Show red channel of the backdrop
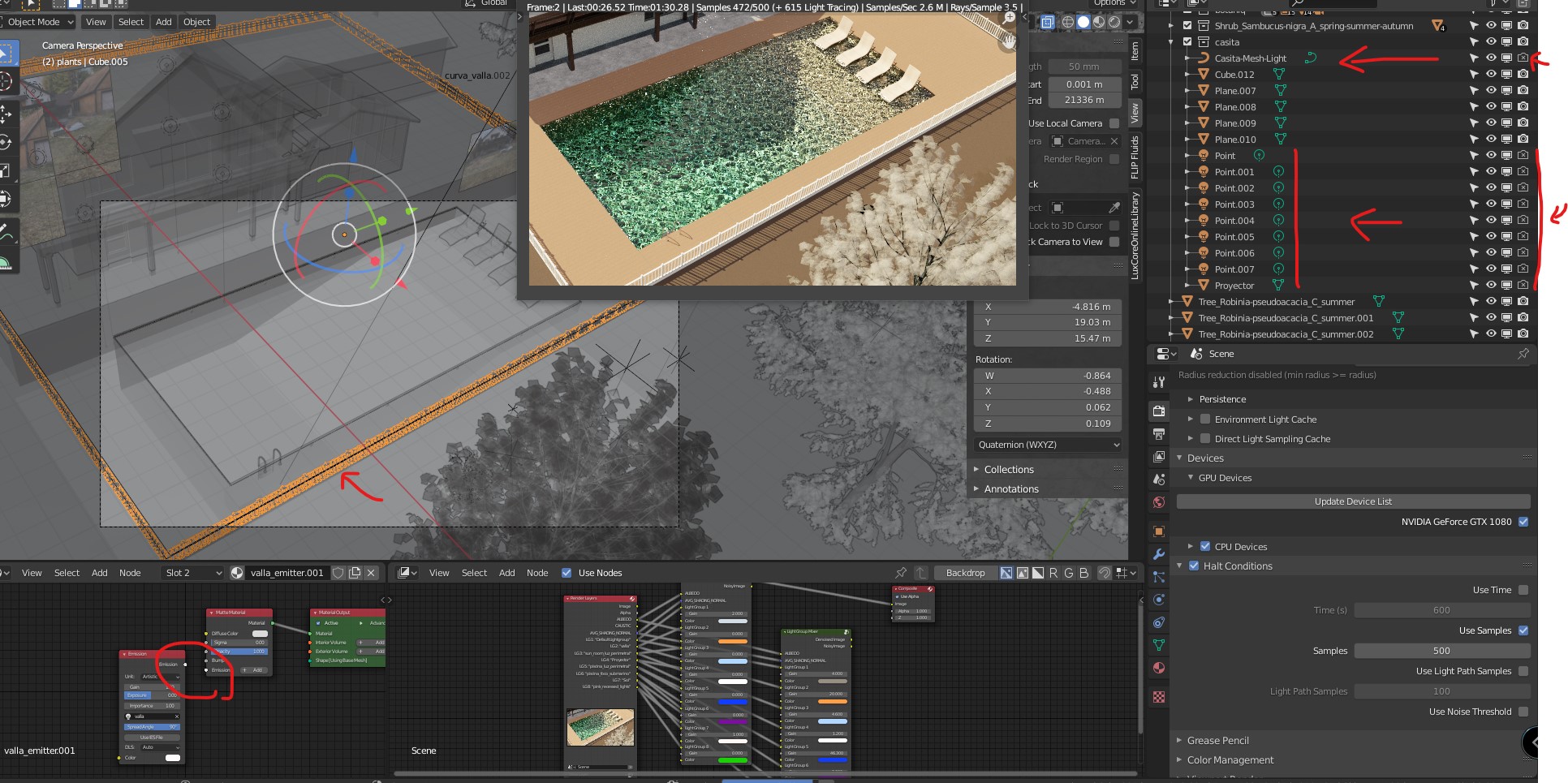Screen dimensions: 1568x783 [1053, 573]
